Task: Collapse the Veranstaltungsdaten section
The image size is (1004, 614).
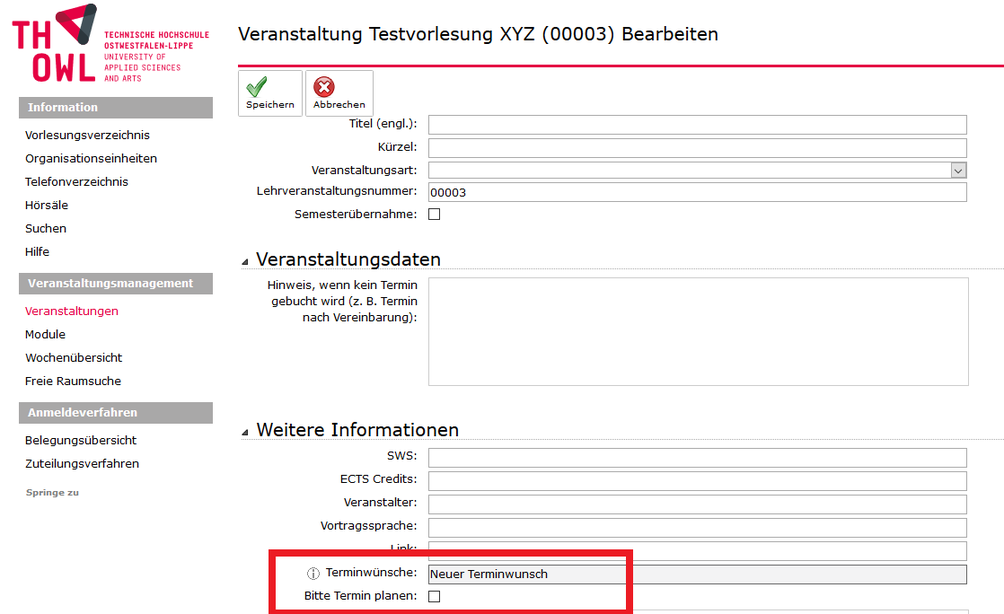Action: [x=246, y=261]
